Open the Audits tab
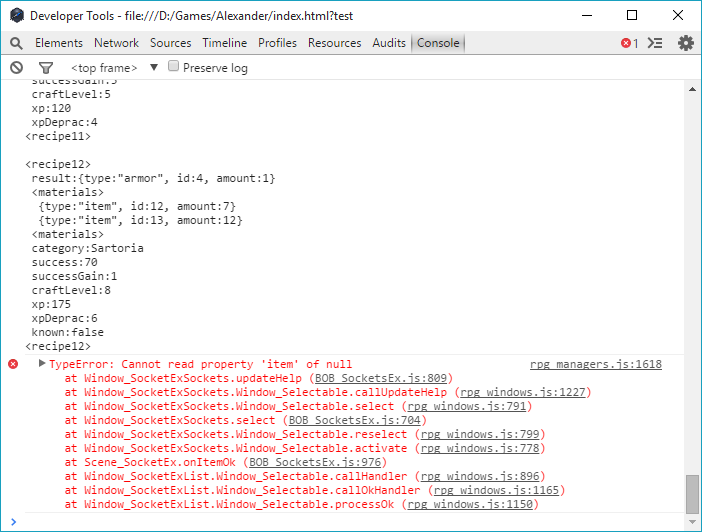The image size is (702, 532). [389, 43]
